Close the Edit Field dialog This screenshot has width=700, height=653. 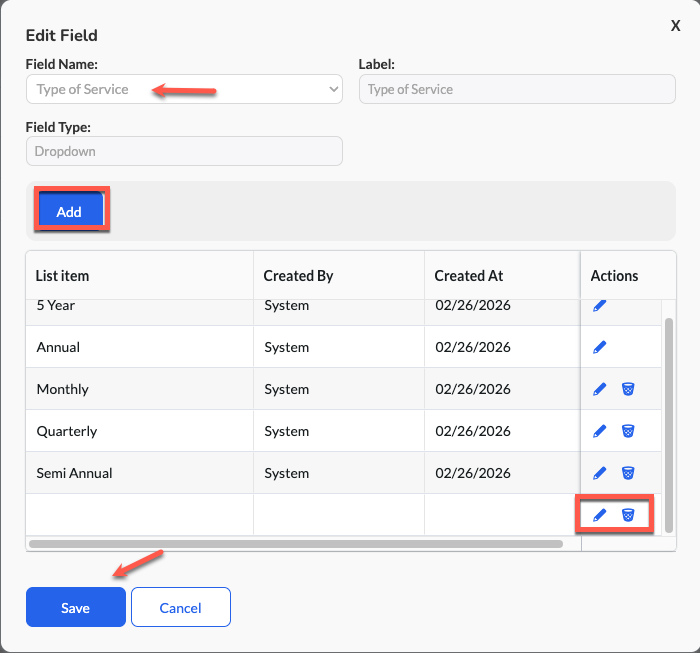coord(675,26)
